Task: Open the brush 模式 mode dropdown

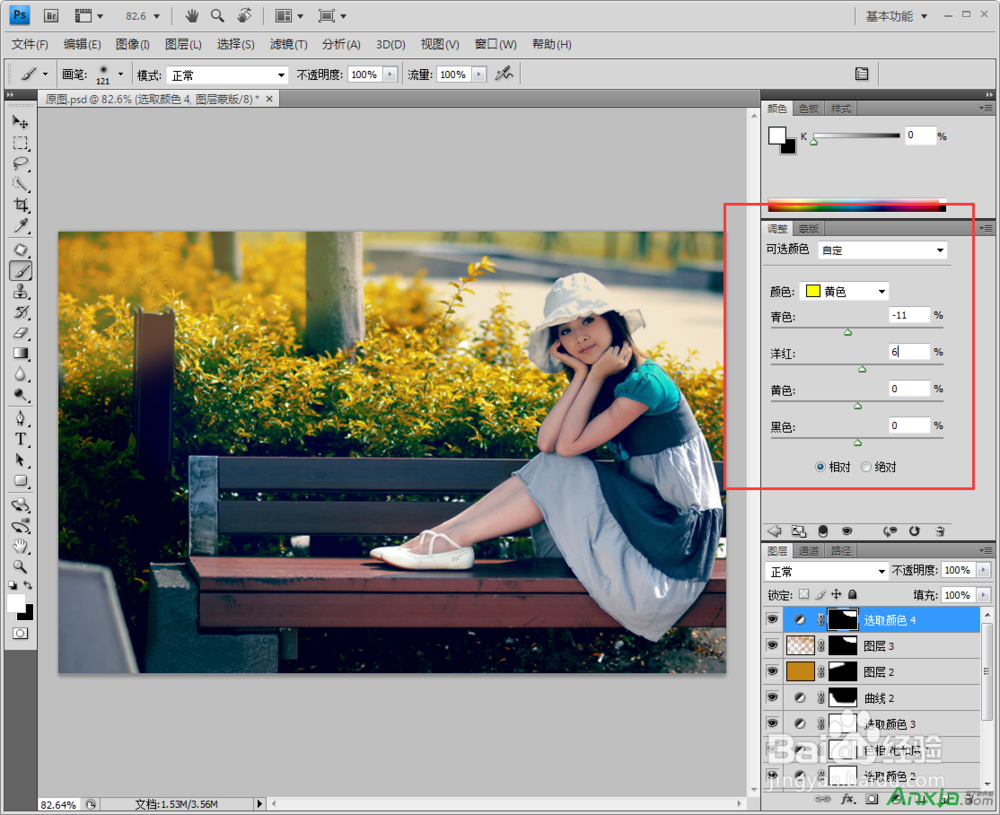Action: 227,75
